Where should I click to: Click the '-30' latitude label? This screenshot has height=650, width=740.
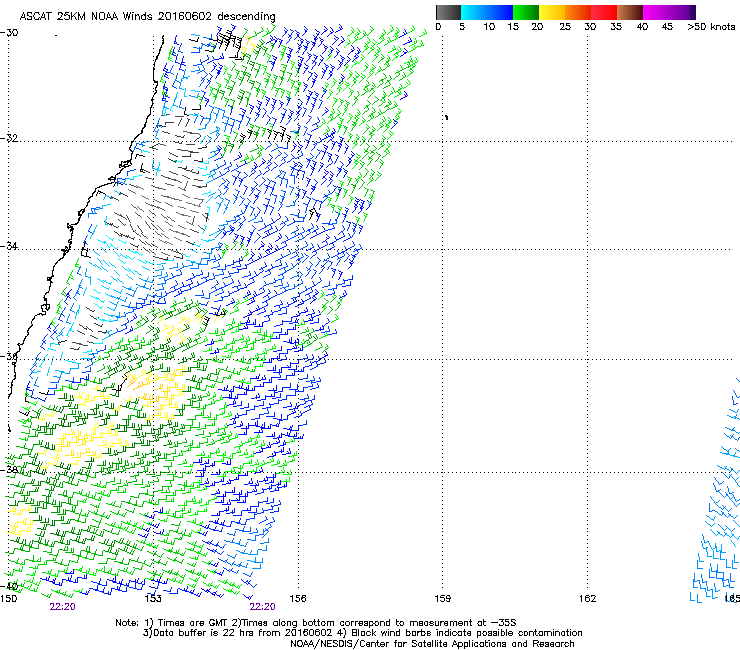tap(9, 33)
